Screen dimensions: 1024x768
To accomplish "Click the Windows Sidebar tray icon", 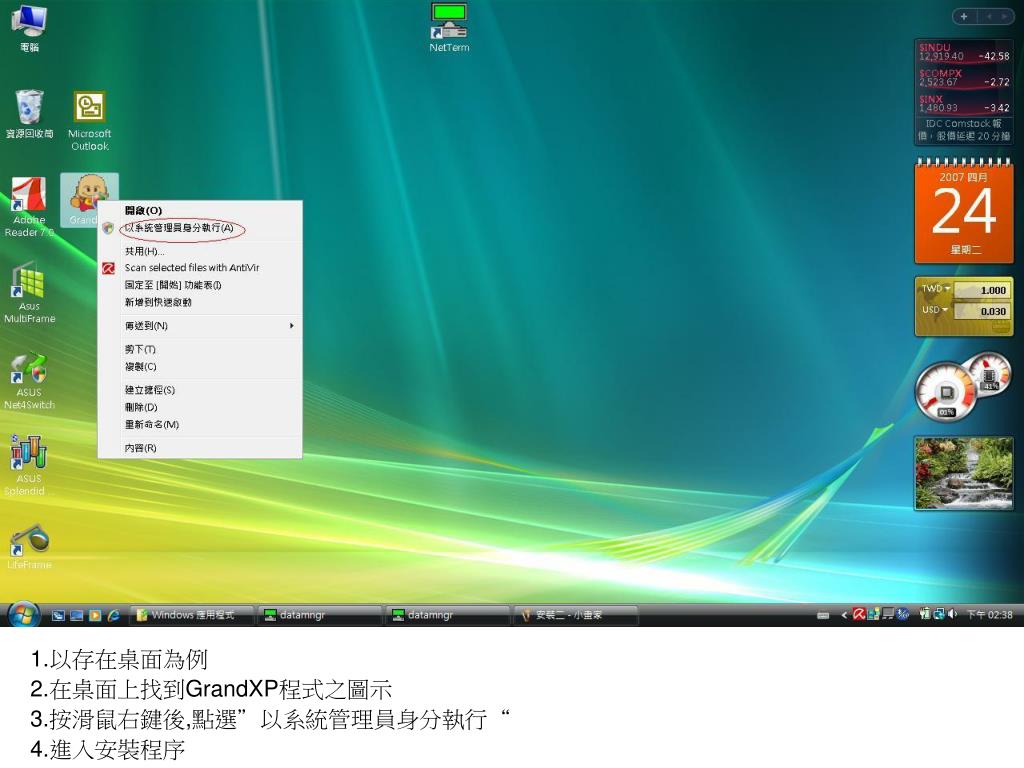I will click(874, 614).
